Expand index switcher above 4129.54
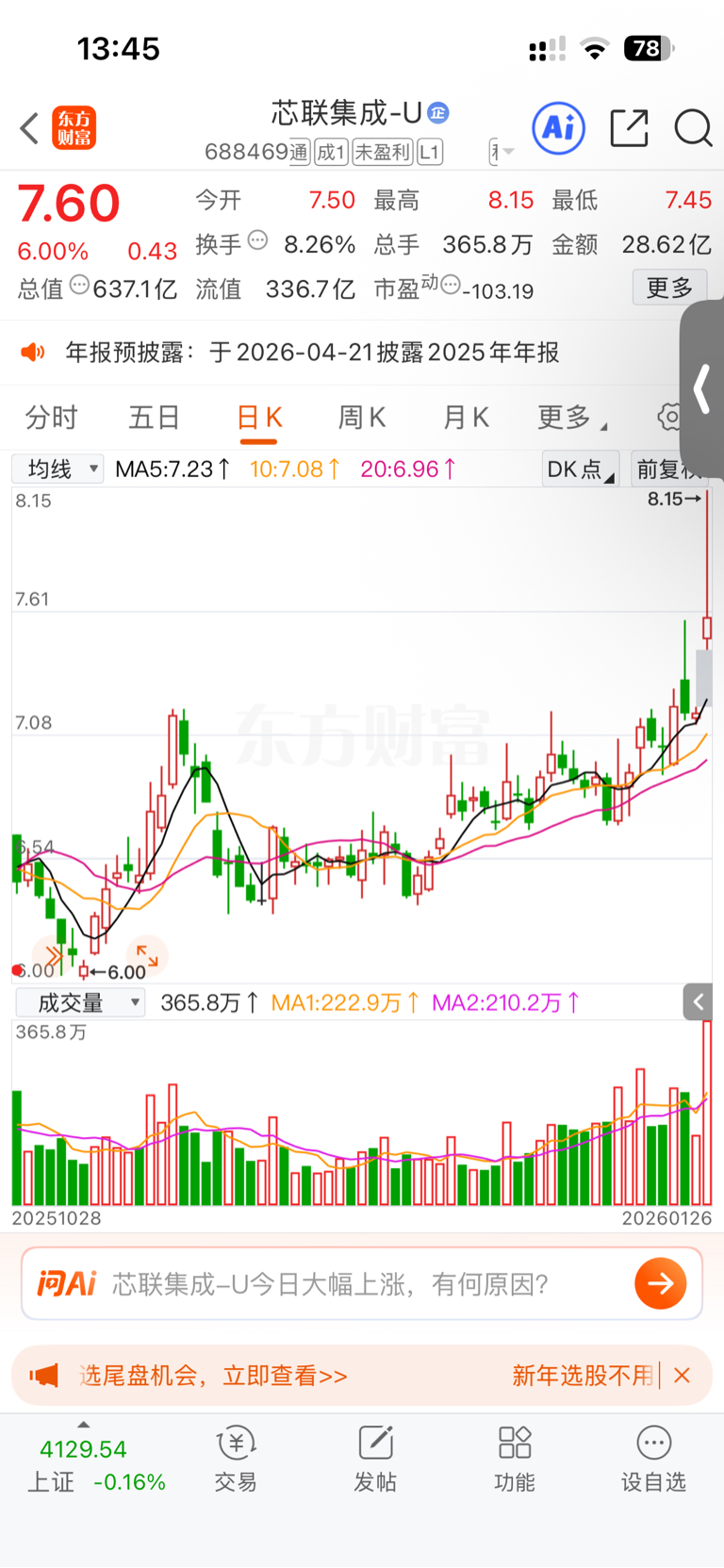Viewport: 724px width, 1568px height. pos(83,1425)
